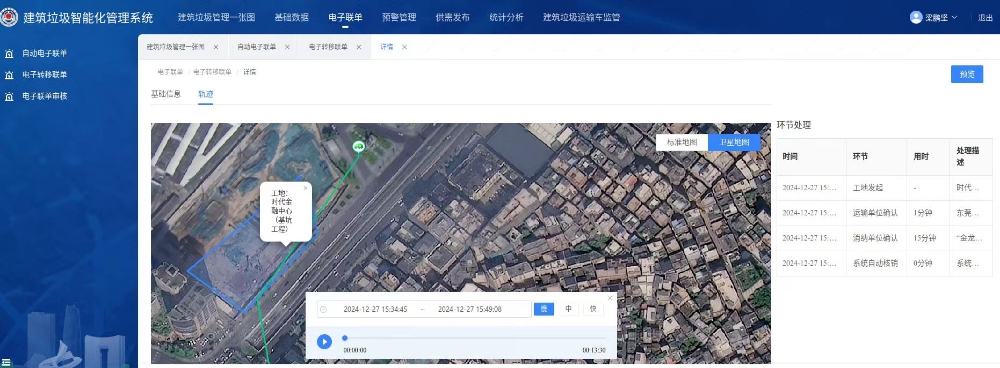This screenshot has height=368, width=1000.
Task: Click the blue 预览 button
Action: coord(967,74)
